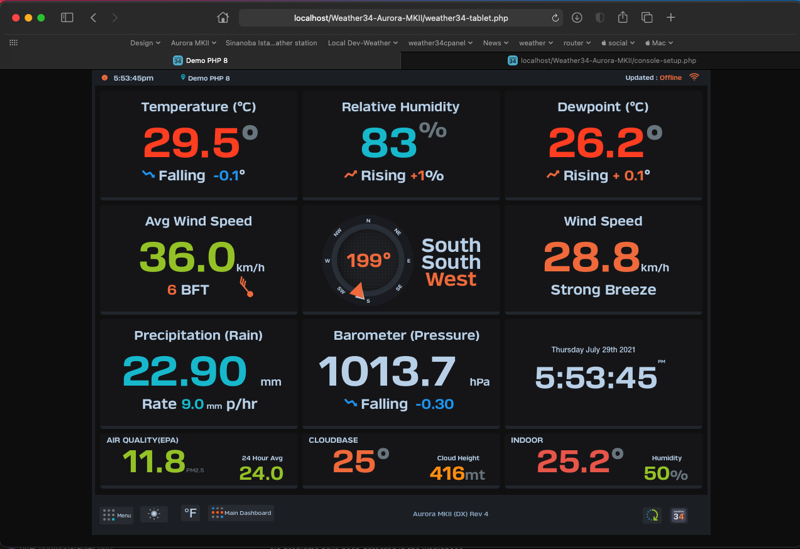Go back with the browser back arrow
Screen dimensions: 800x549
pos(93,18)
